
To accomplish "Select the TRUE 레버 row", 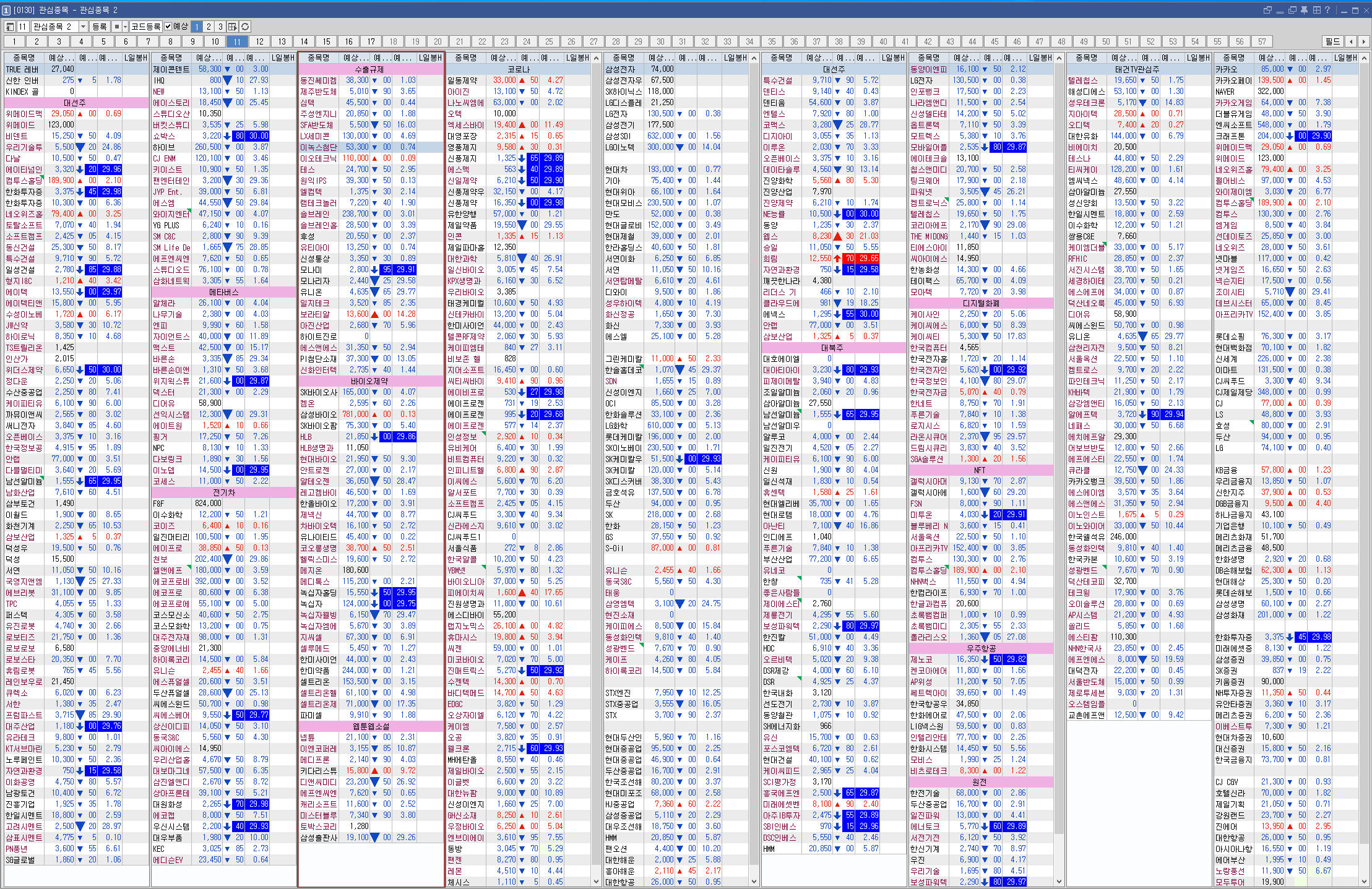I will point(77,69).
